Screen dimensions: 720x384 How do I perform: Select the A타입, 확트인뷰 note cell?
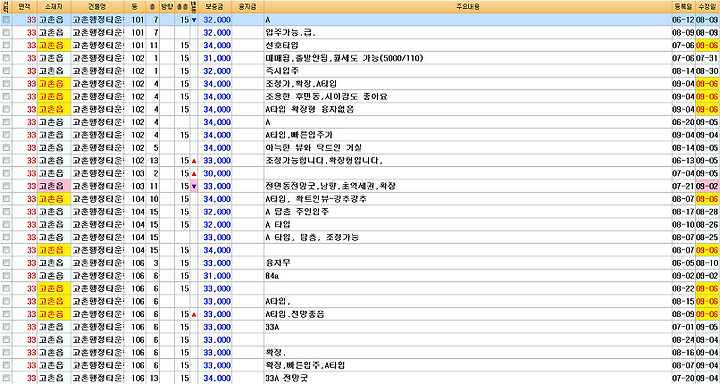coord(316,199)
